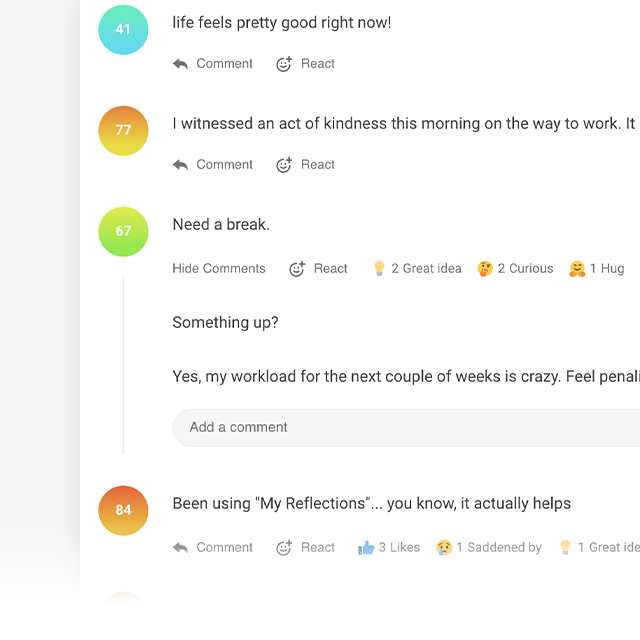Click the thinking face "2 Curious" reaction
640x640 pixels.
pos(516,269)
